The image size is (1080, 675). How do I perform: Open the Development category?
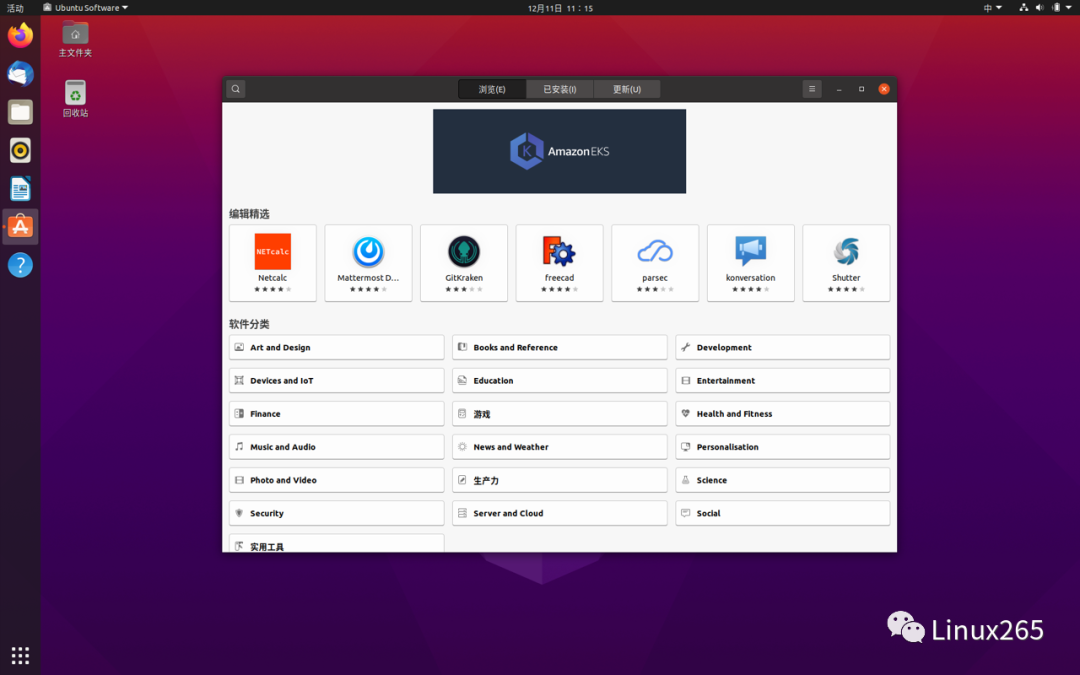point(782,347)
